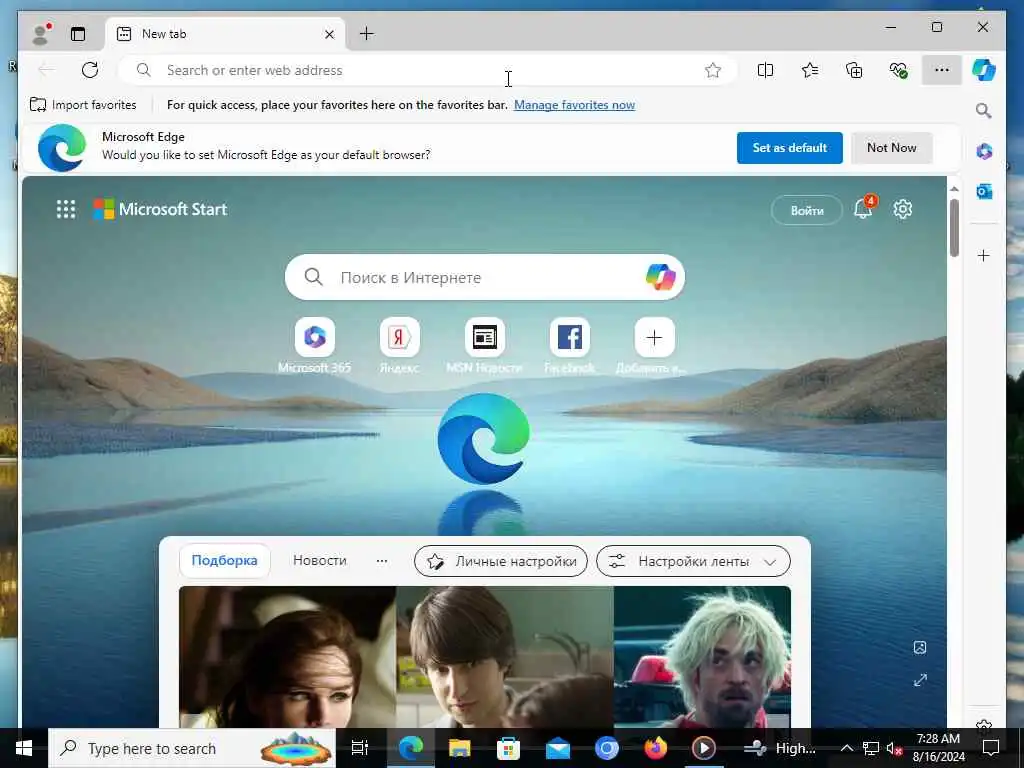Open the Edge profile icon
This screenshot has height=768, width=1024.
42,34
